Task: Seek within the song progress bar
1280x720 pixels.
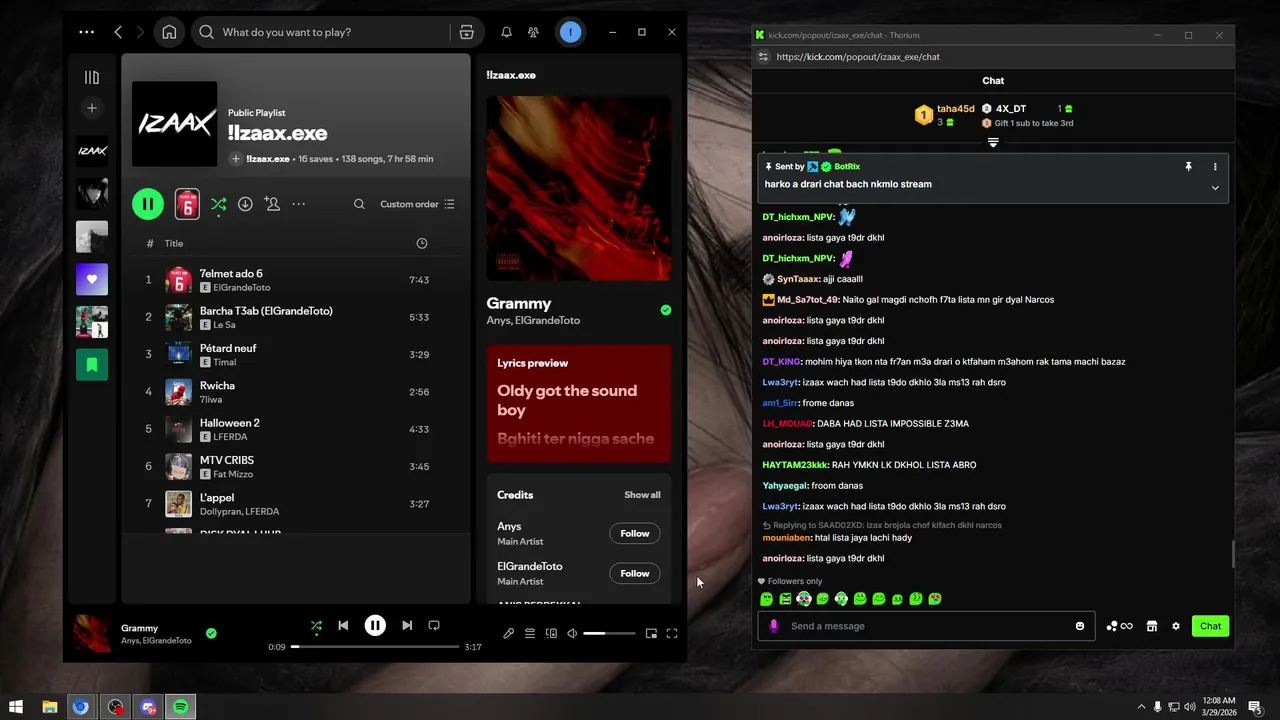Action: click(x=375, y=647)
